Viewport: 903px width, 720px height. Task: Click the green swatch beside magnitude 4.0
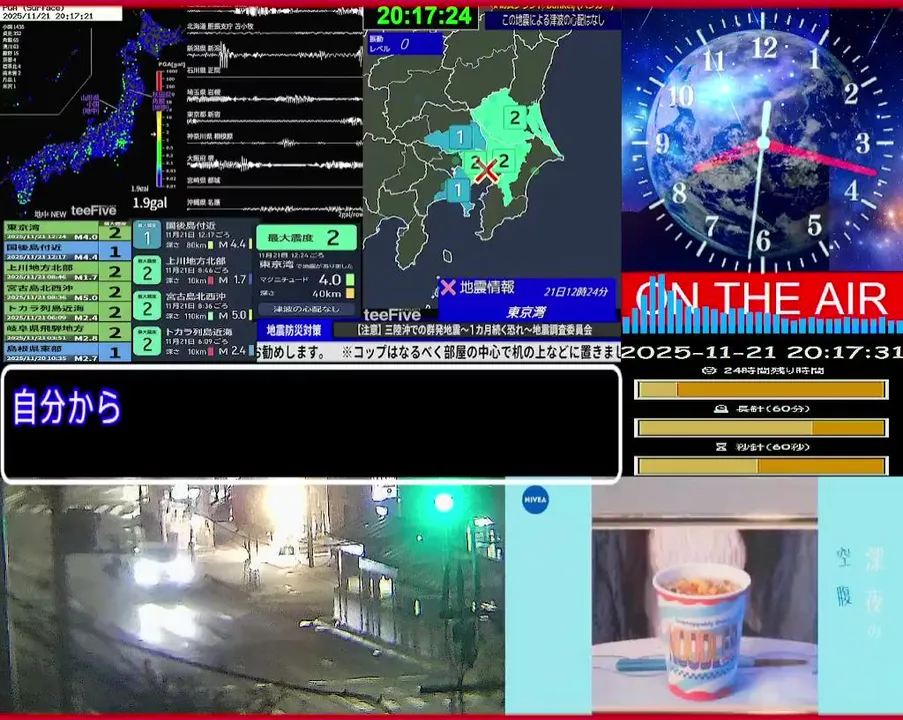tap(350, 280)
